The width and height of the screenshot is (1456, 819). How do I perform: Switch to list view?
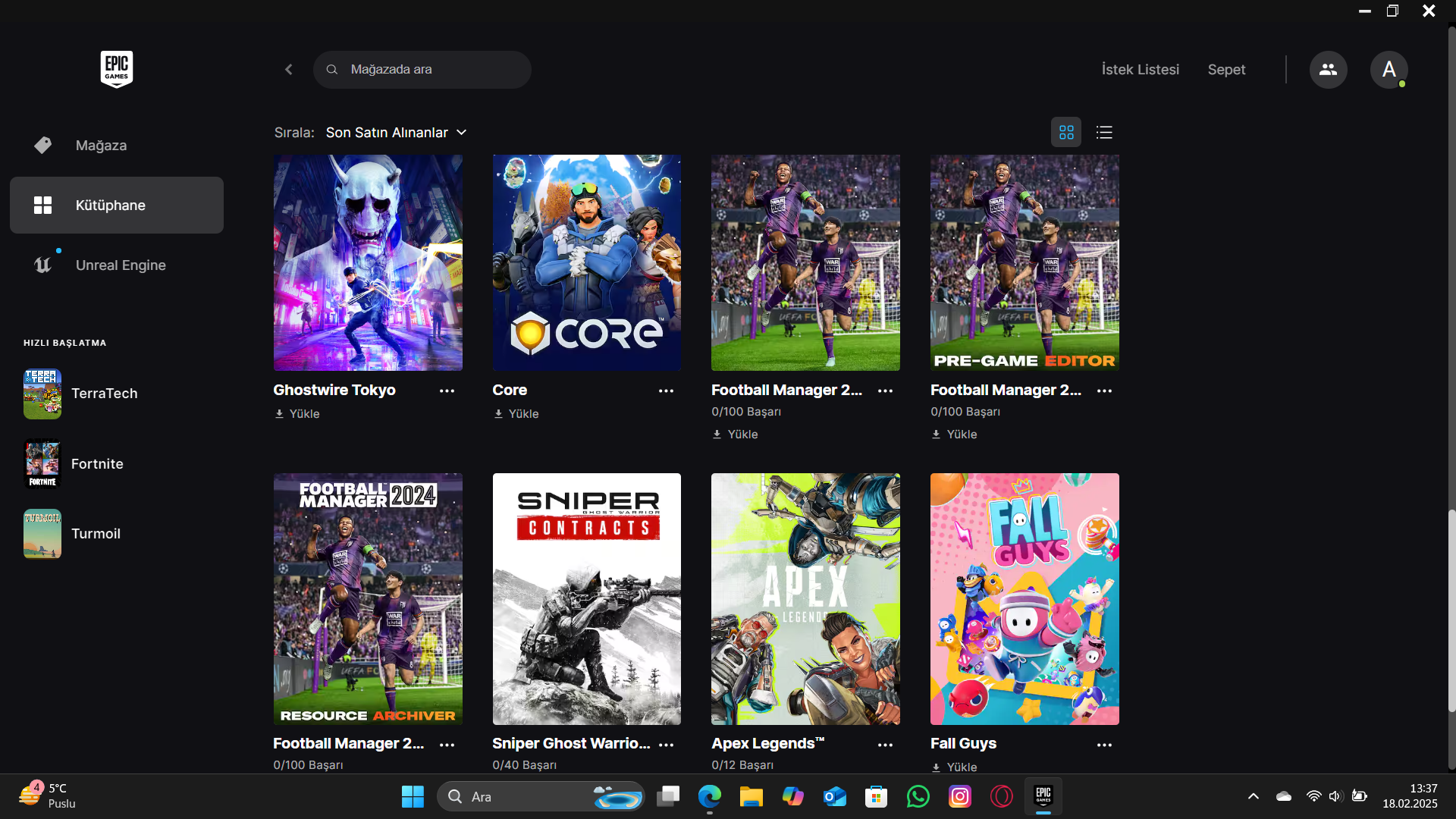click(x=1104, y=133)
